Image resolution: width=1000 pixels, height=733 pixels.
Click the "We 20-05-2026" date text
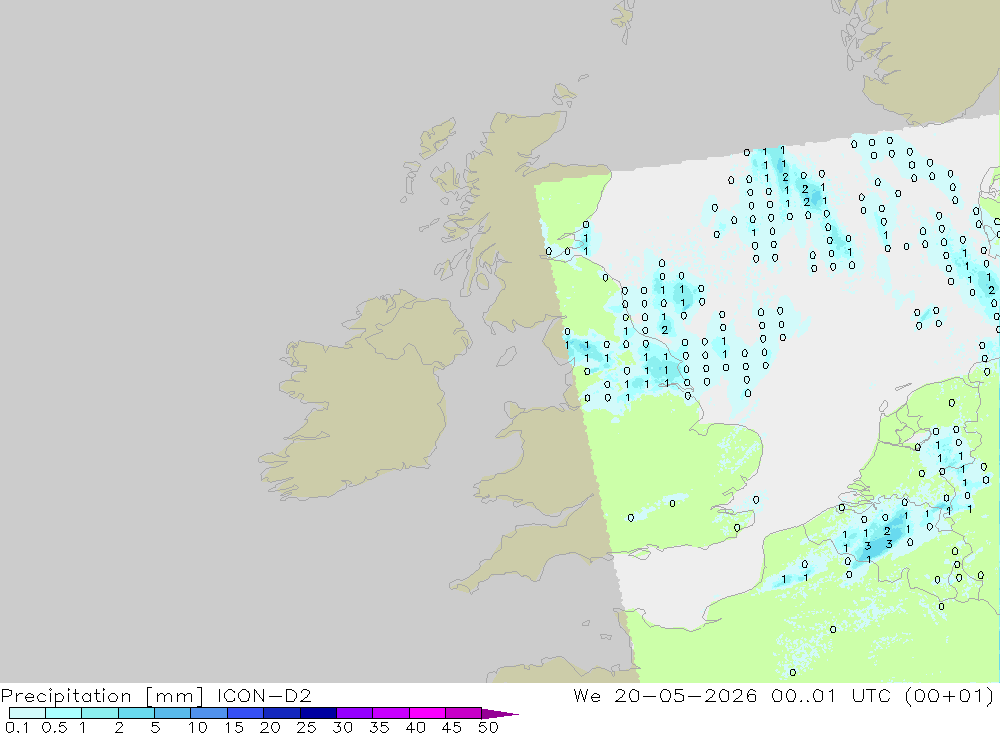point(665,695)
